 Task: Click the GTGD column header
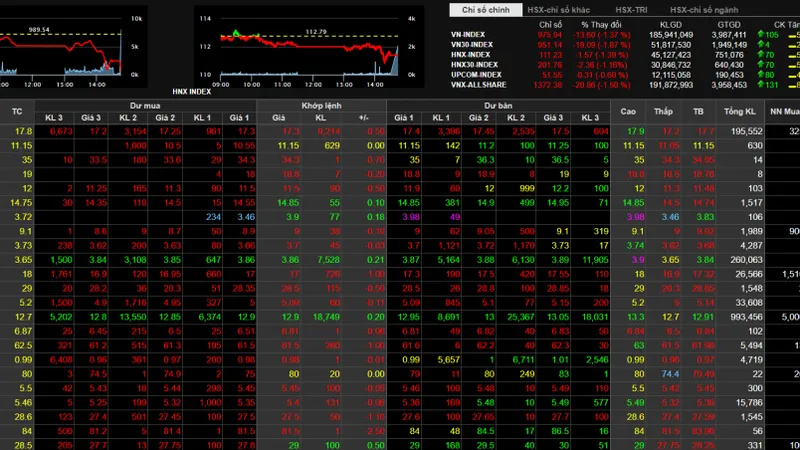(x=729, y=24)
